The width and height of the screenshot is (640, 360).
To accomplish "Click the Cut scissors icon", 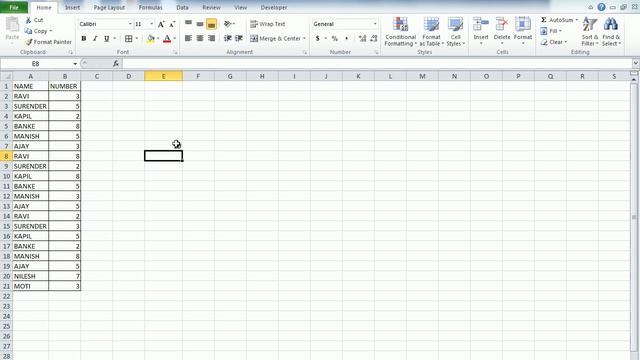I will pos(28,20).
